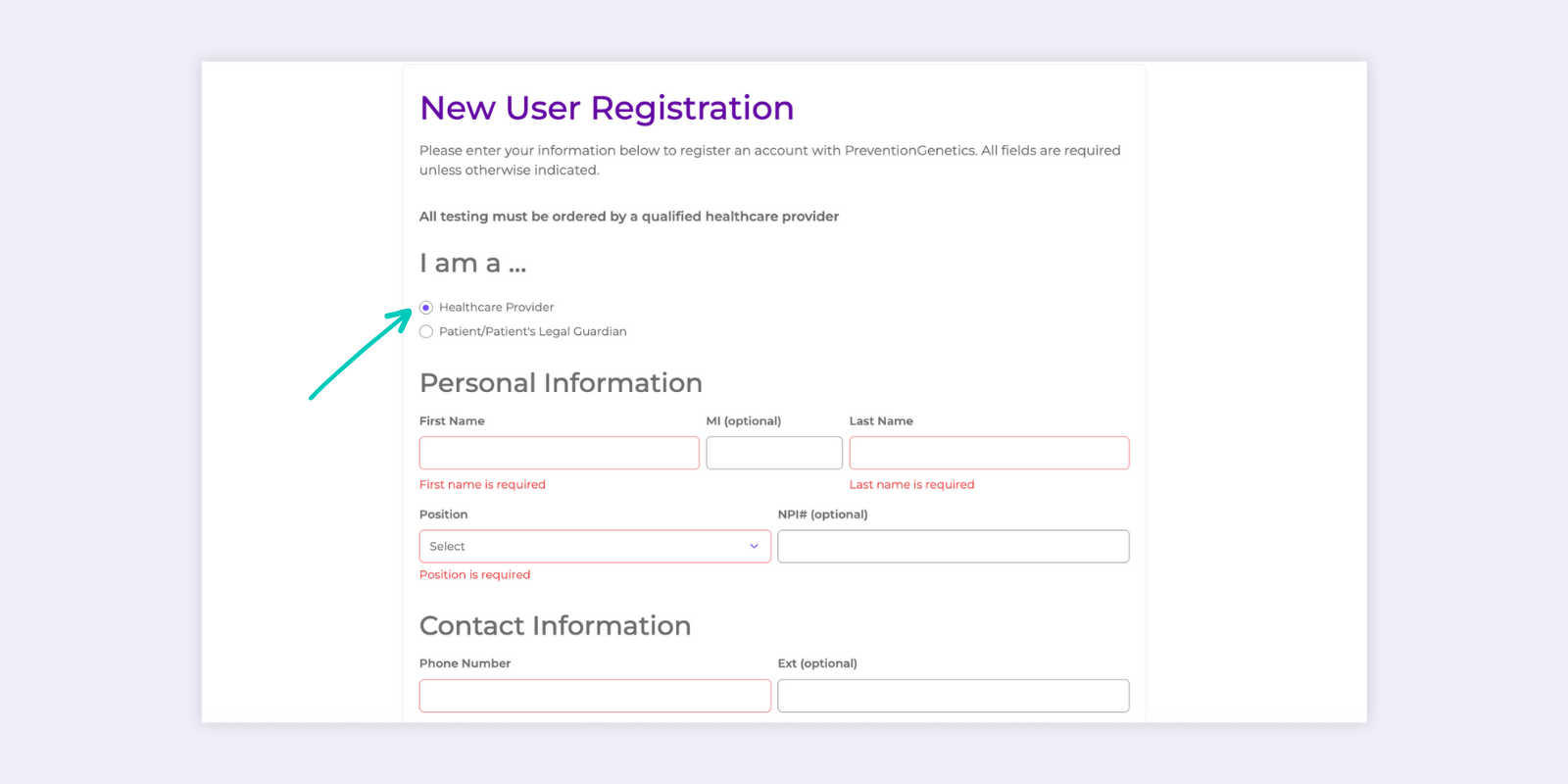Image resolution: width=1568 pixels, height=784 pixels.
Task: Open the Position select dropdown
Action: (594, 547)
